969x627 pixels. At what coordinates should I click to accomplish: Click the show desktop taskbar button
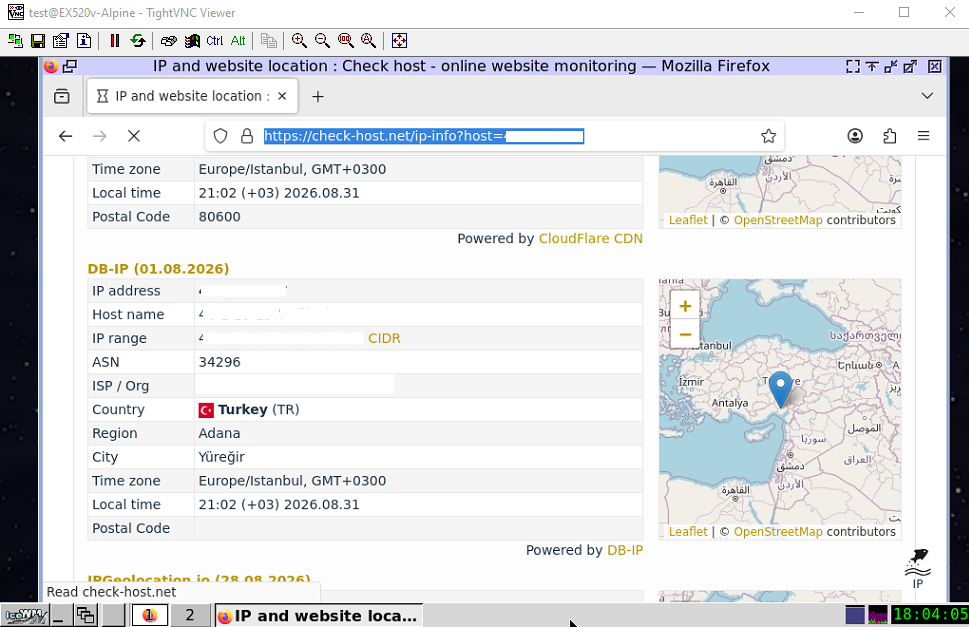pyautogui.click(x=60, y=615)
